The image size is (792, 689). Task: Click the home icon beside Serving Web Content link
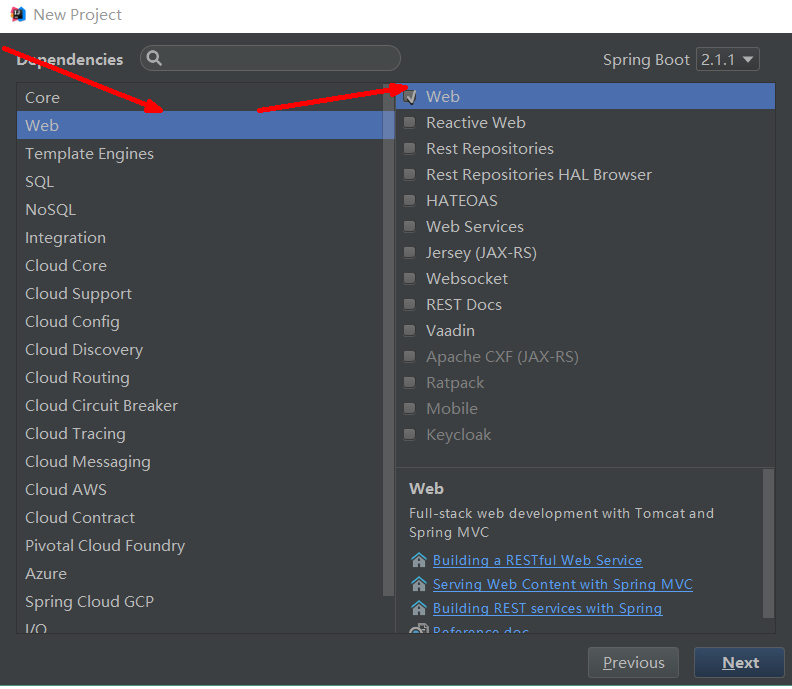(x=419, y=584)
